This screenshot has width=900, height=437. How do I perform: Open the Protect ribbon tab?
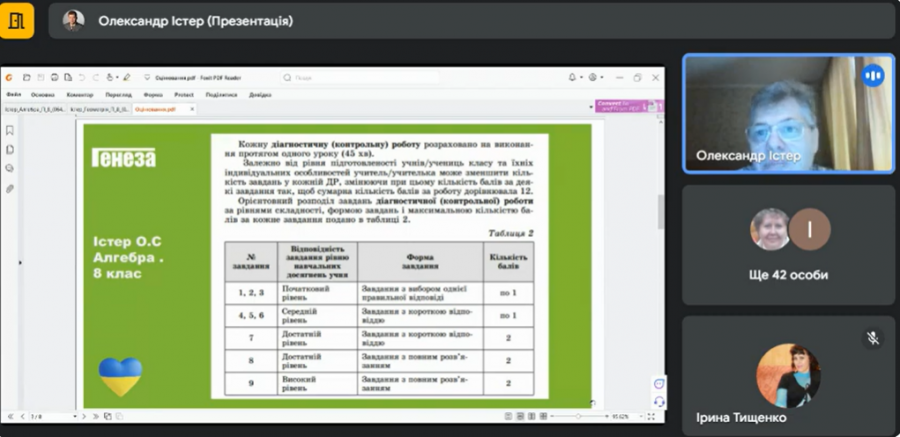[x=184, y=95]
